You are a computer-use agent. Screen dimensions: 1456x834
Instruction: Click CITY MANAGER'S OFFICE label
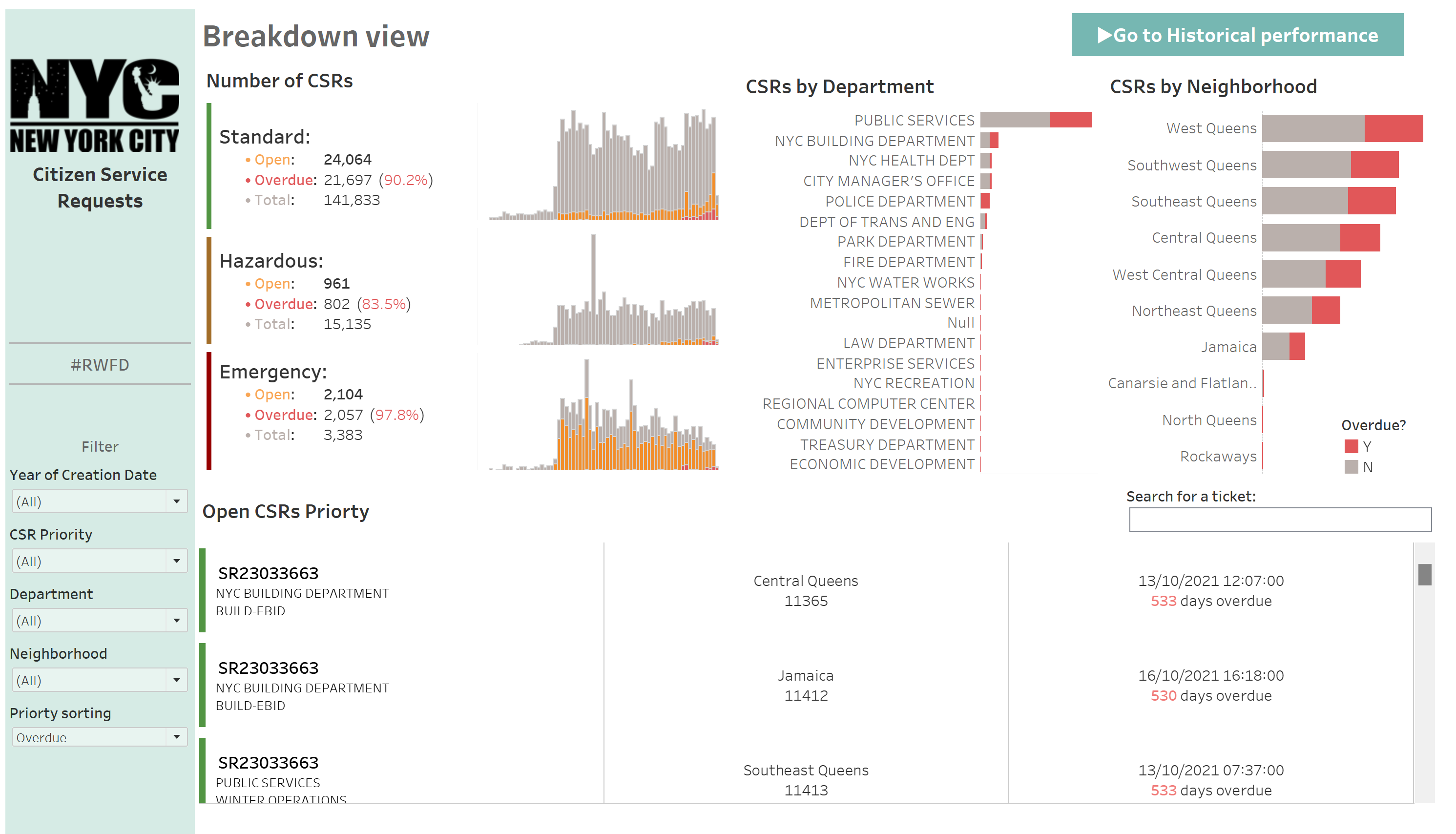click(x=888, y=181)
